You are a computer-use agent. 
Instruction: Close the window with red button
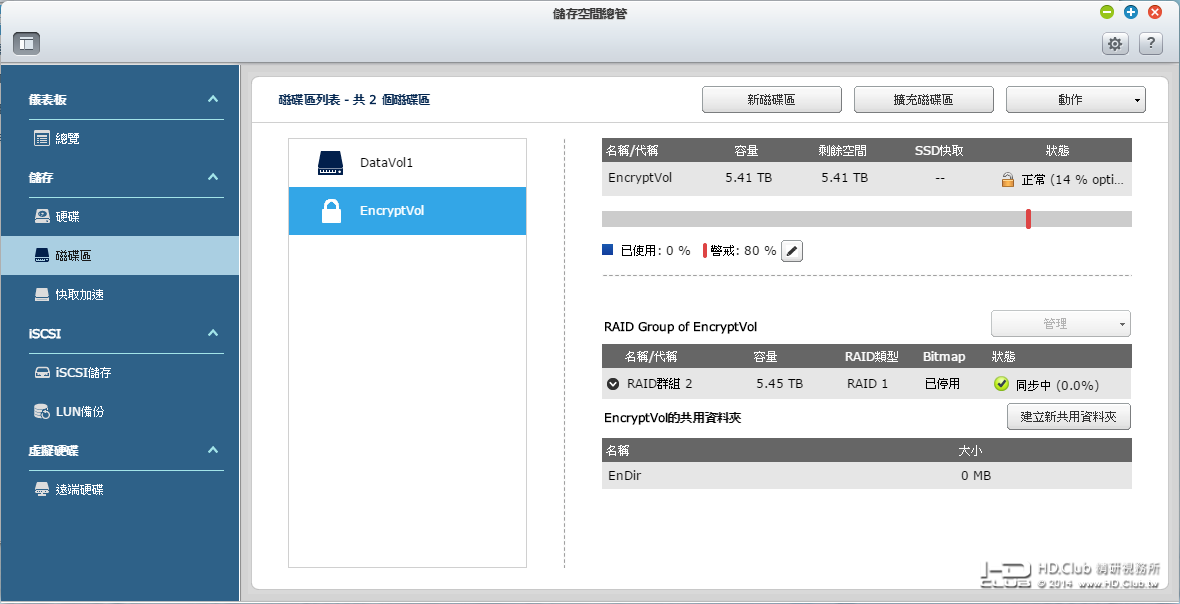1154,11
